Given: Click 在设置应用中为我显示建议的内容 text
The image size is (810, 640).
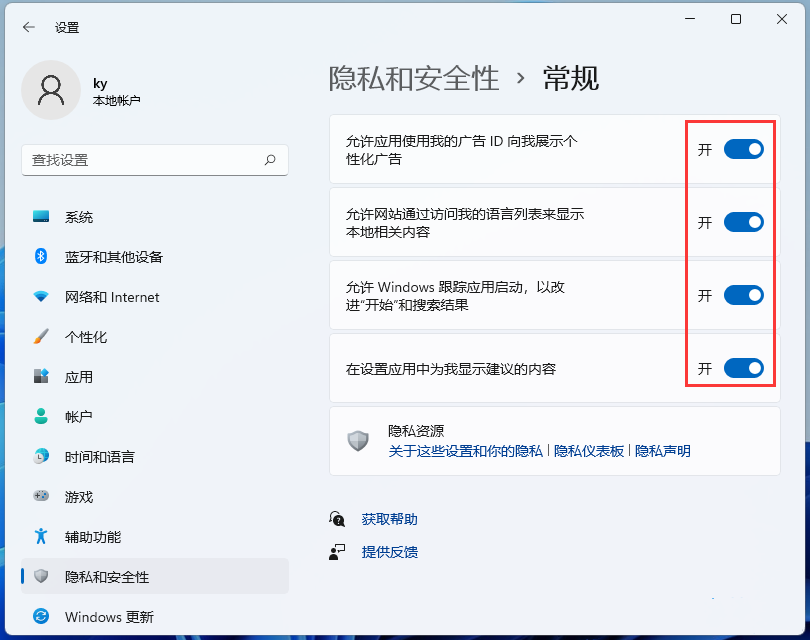Looking at the screenshot, I should coord(450,369).
